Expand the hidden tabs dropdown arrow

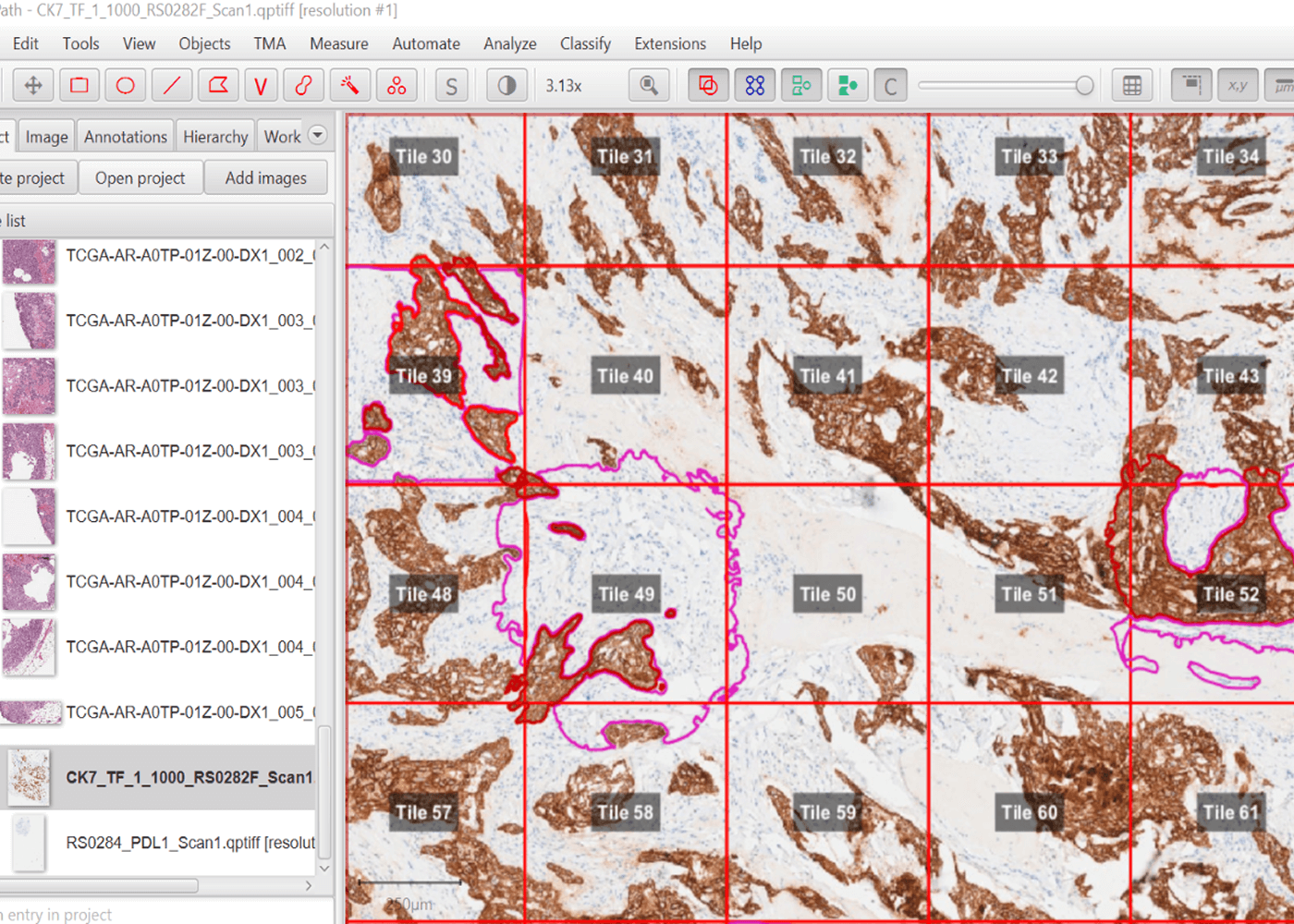pyautogui.click(x=317, y=135)
